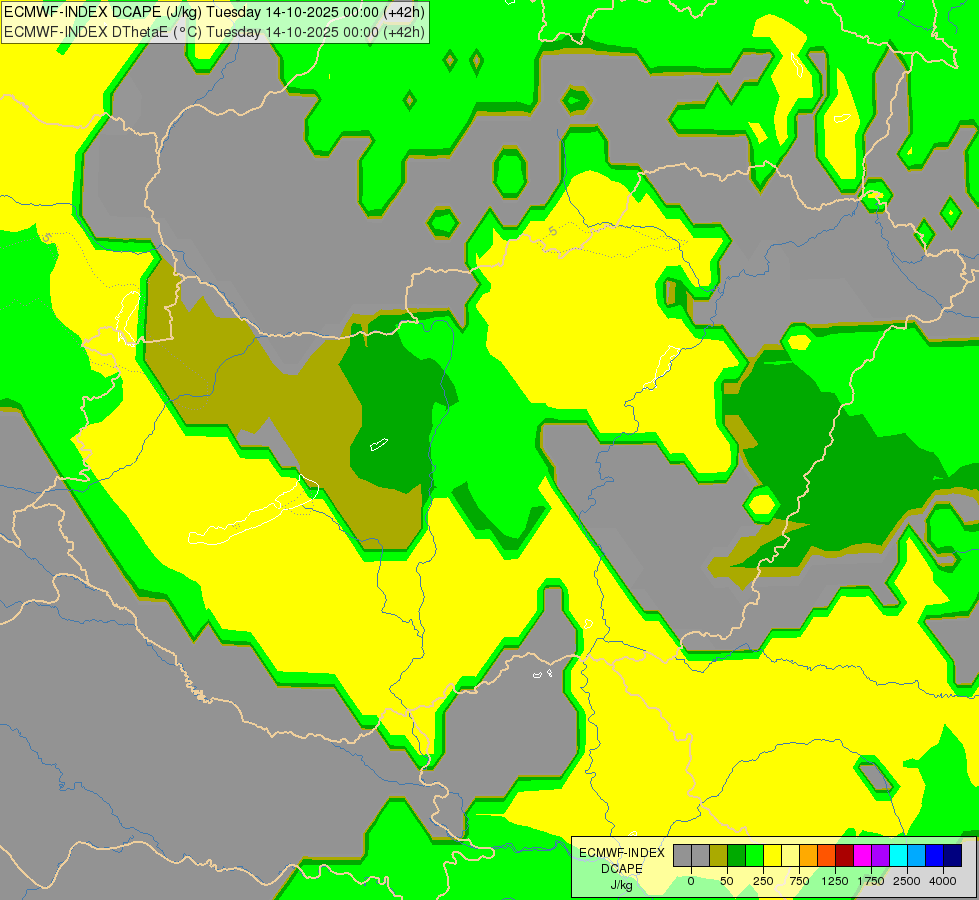
Task: Click the orange legend swatch after 750
Action: coord(809,855)
